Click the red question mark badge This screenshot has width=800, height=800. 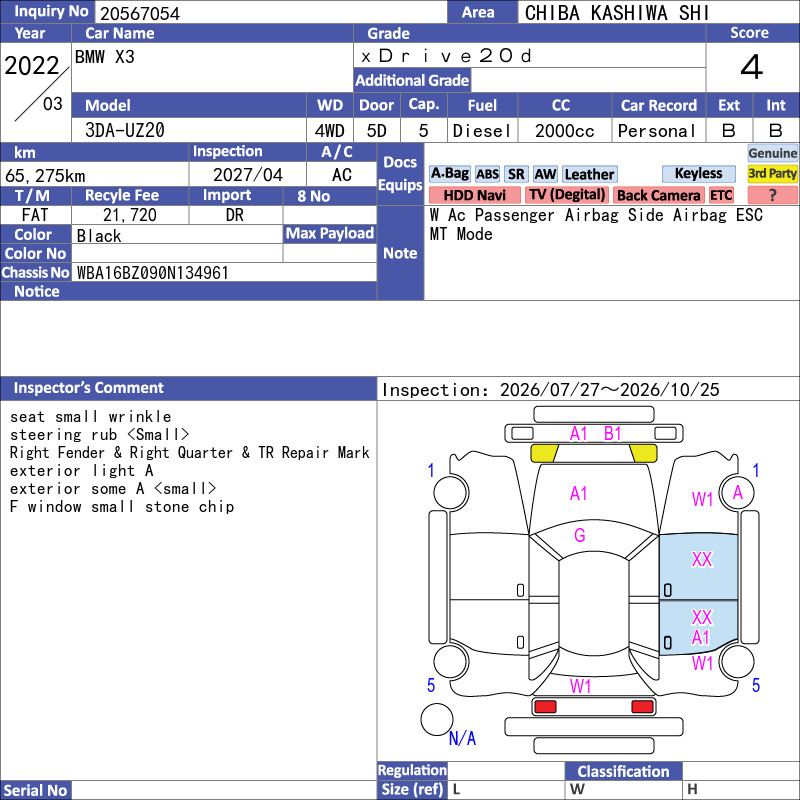point(772,195)
